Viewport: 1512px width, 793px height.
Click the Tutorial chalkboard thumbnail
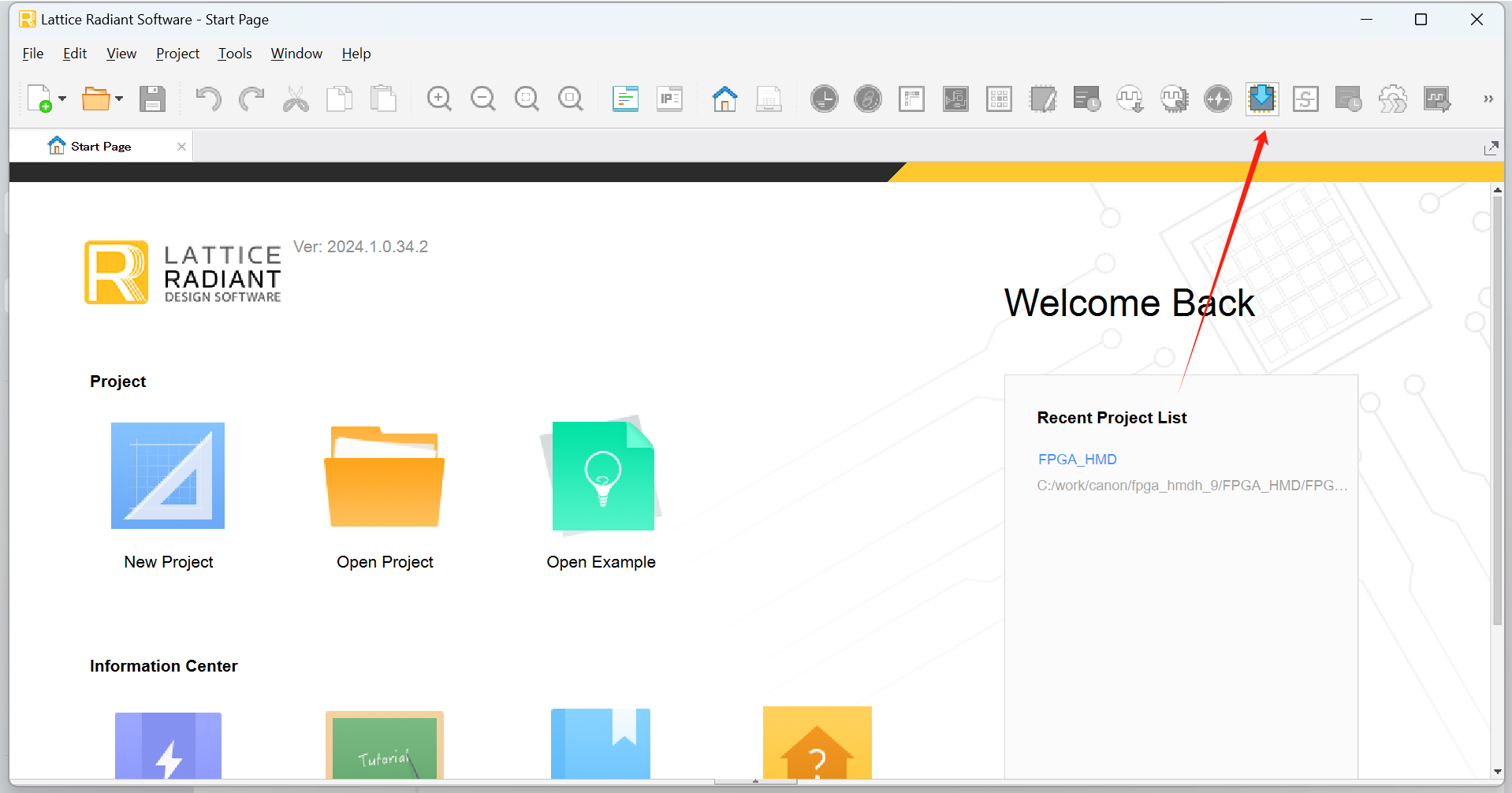pyautogui.click(x=385, y=745)
